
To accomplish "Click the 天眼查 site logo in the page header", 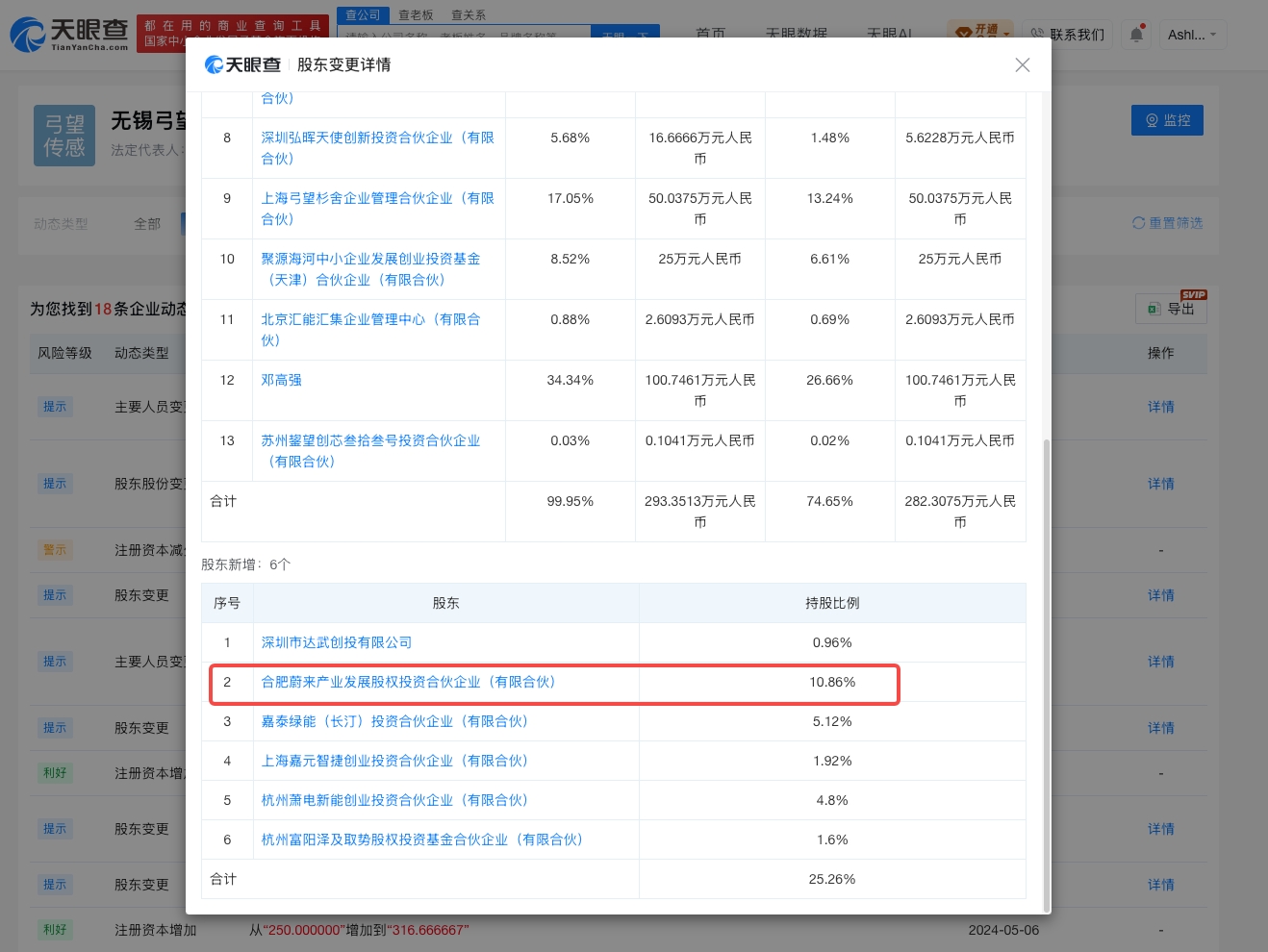I will click(69, 34).
